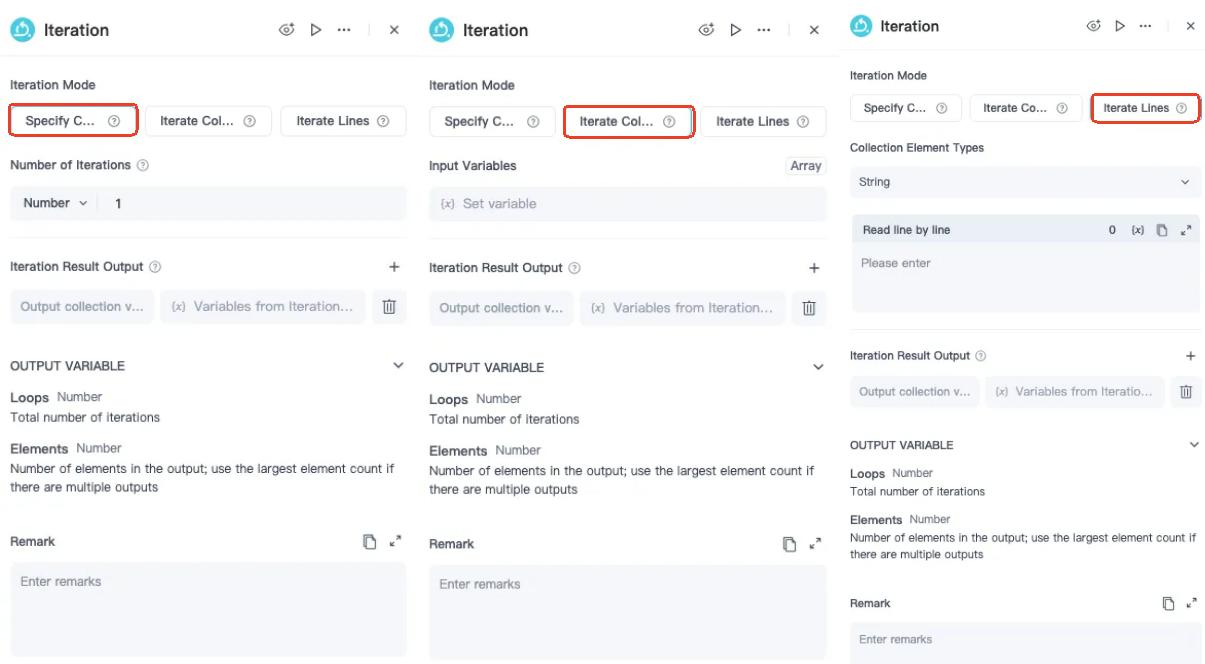Expand the Read line by line editor
This screenshot has width=1205, height=664.
pyautogui.click(x=1186, y=230)
